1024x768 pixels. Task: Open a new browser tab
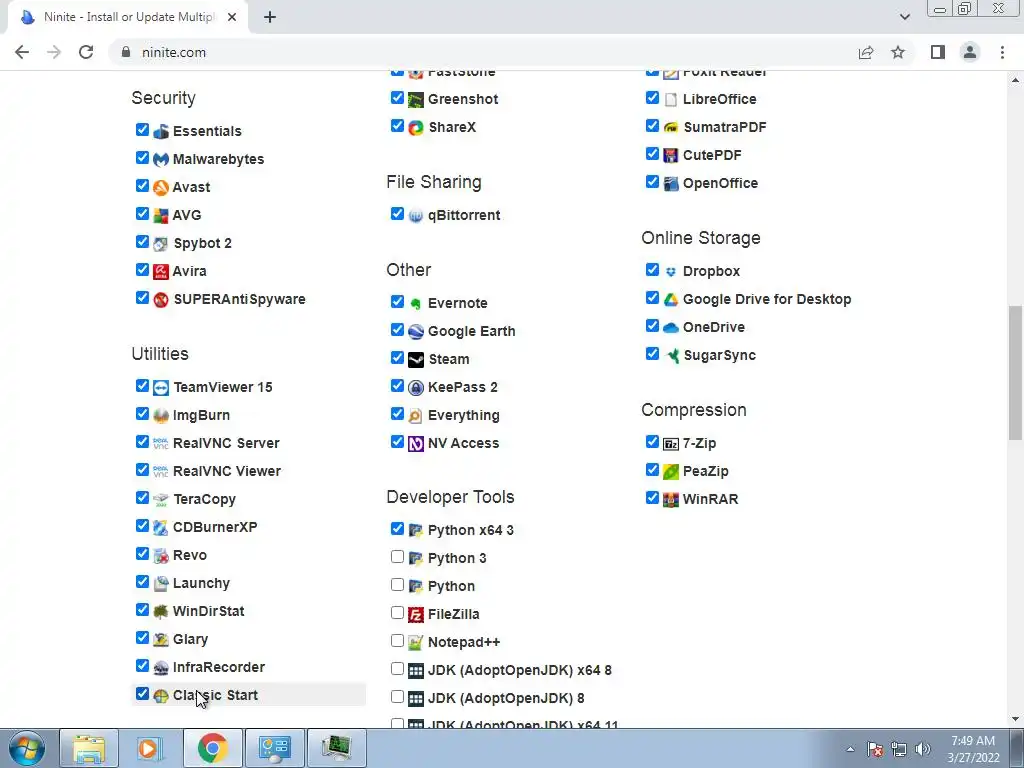pyautogui.click(x=270, y=18)
